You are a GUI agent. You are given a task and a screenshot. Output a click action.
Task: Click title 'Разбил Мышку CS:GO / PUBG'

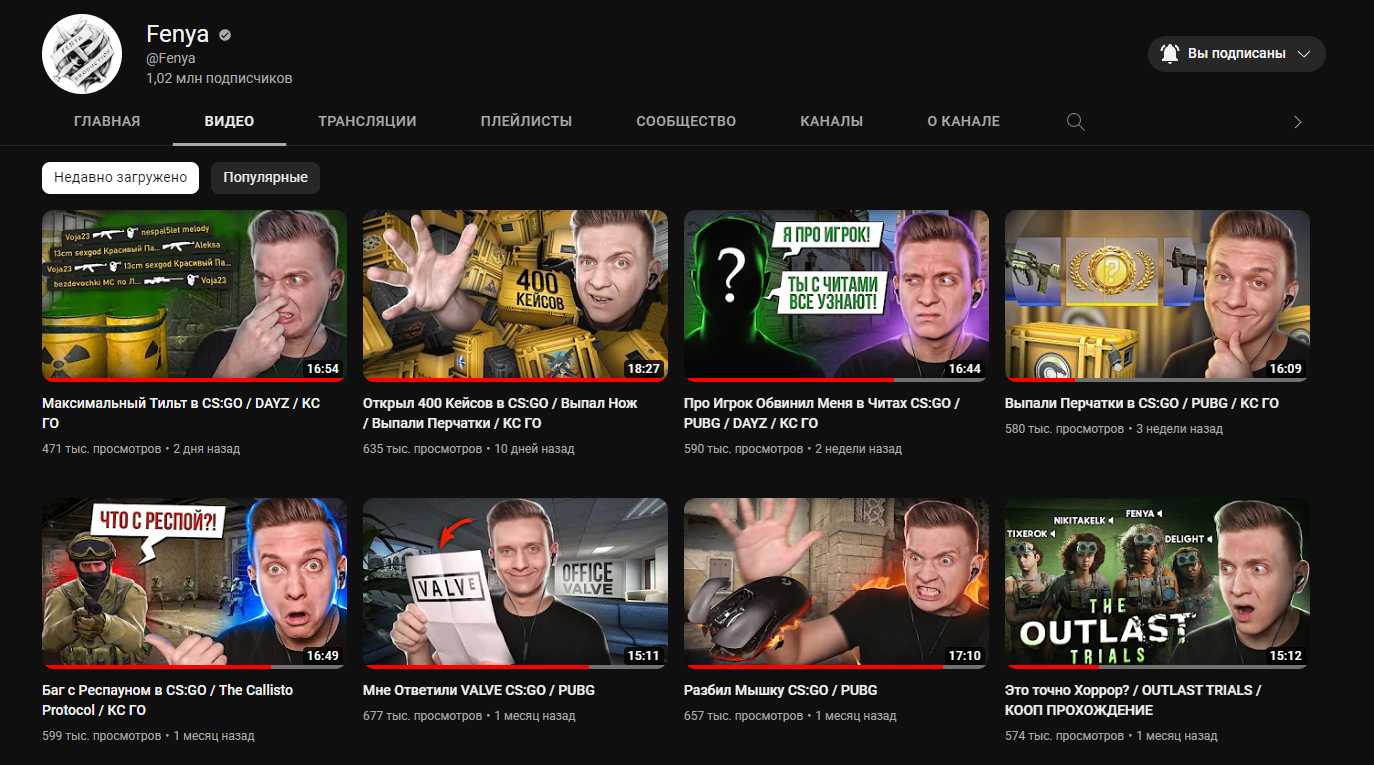tap(781, 690)
